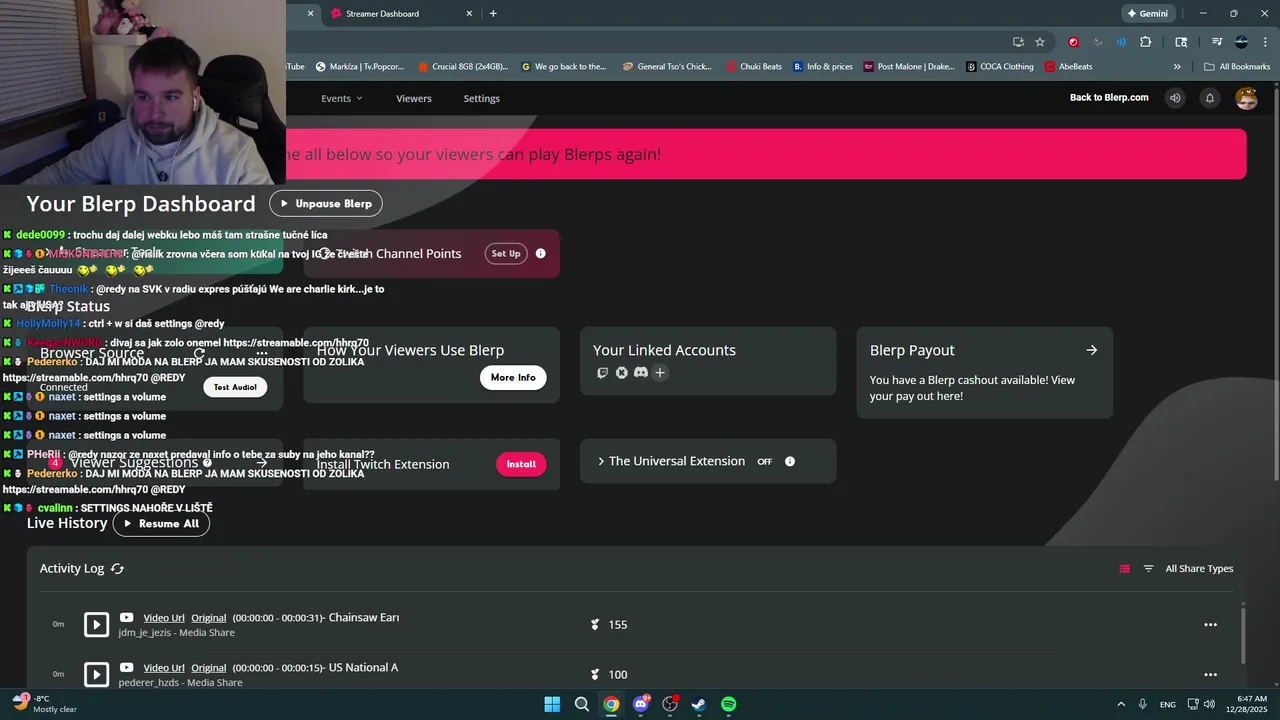
Task: Open Gemini button in Chrome
Action: point(1147,14)
